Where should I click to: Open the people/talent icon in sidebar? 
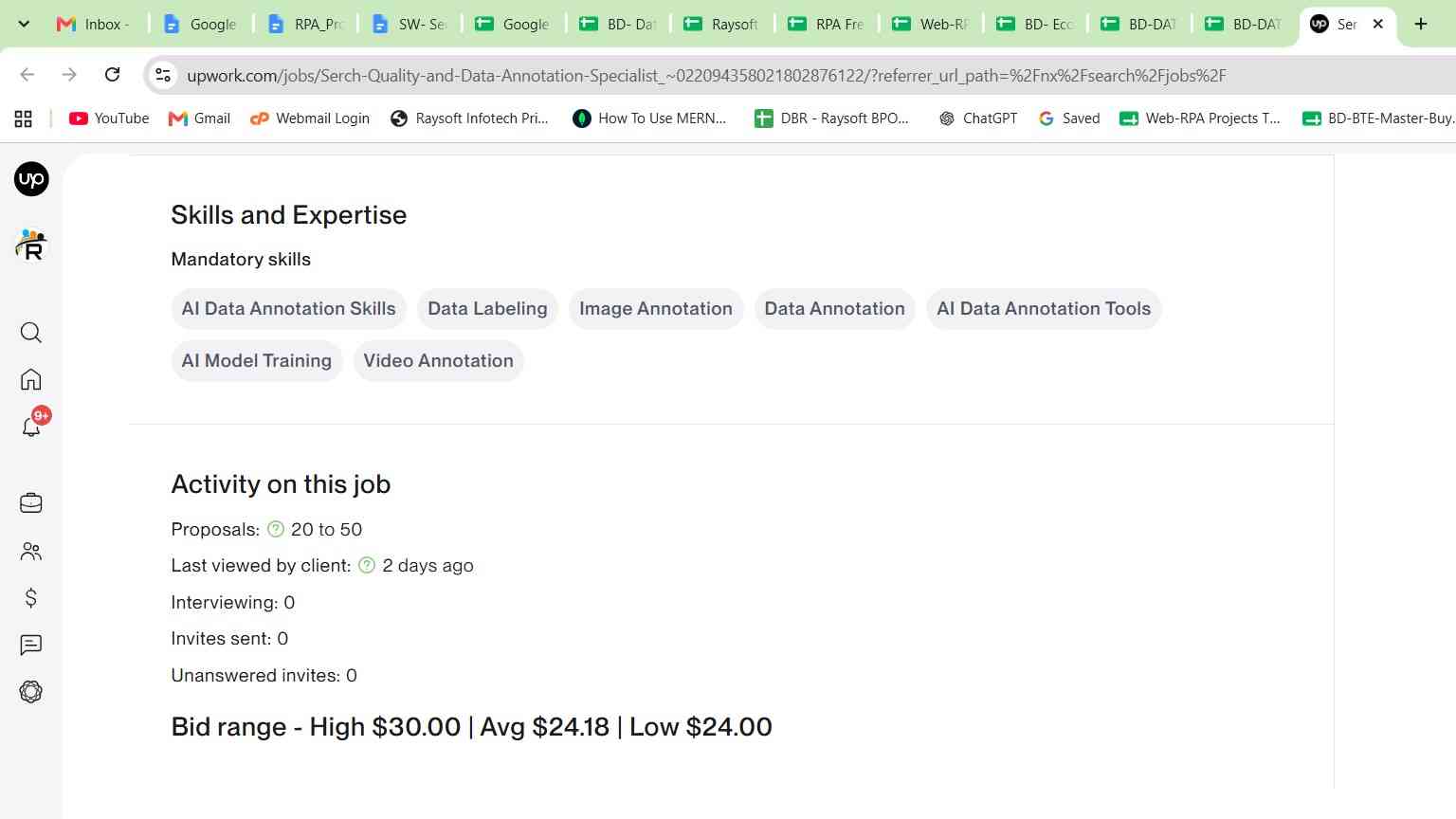(x=31, y=551)
